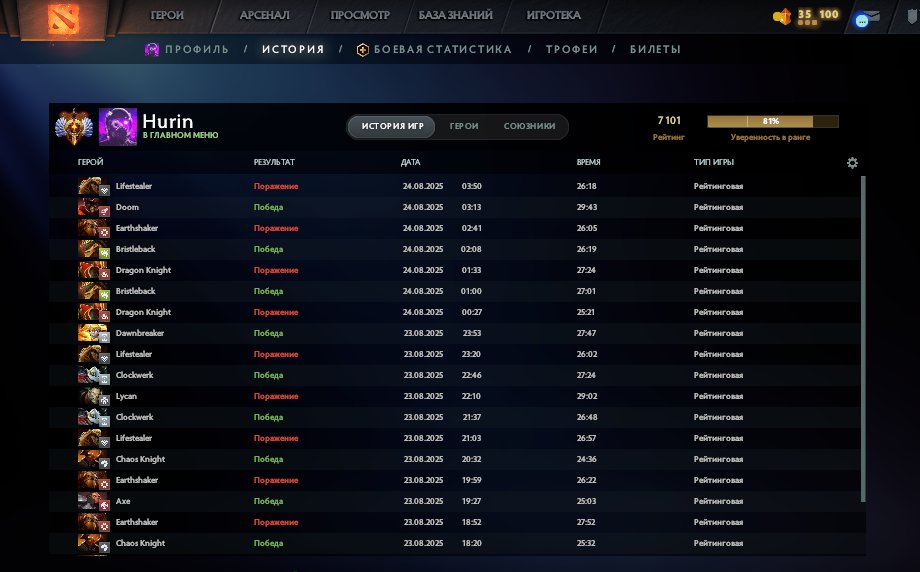Click Hurin's purple profile avatar
The height and width of the screenshot is (572, 920).
(117, 126)
